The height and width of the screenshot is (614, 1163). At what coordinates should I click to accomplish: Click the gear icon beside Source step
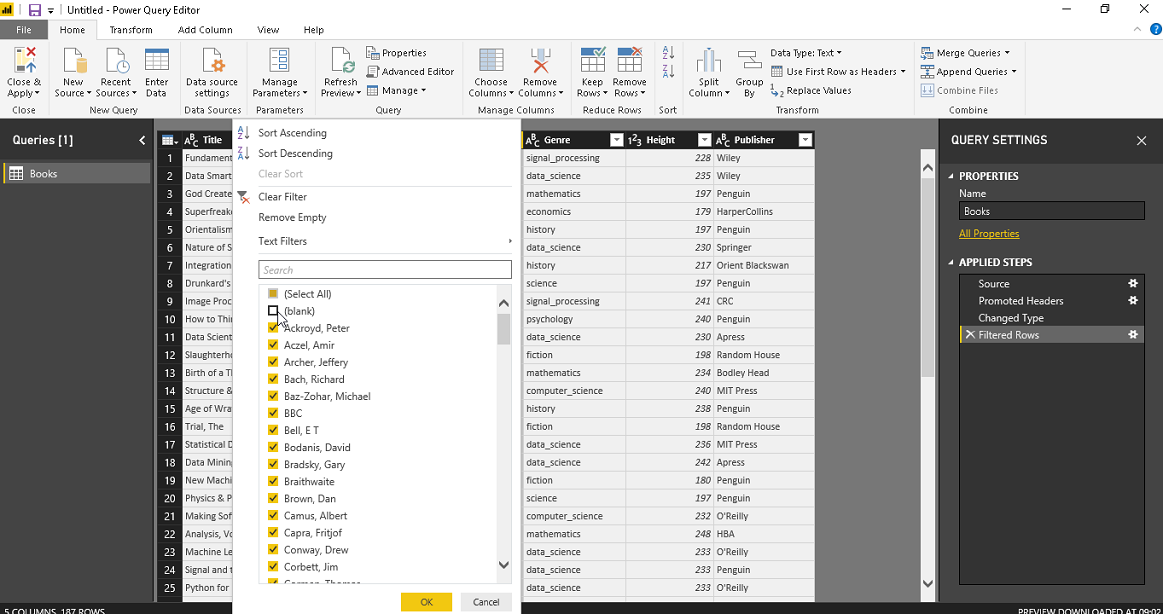click(1133, 284)
